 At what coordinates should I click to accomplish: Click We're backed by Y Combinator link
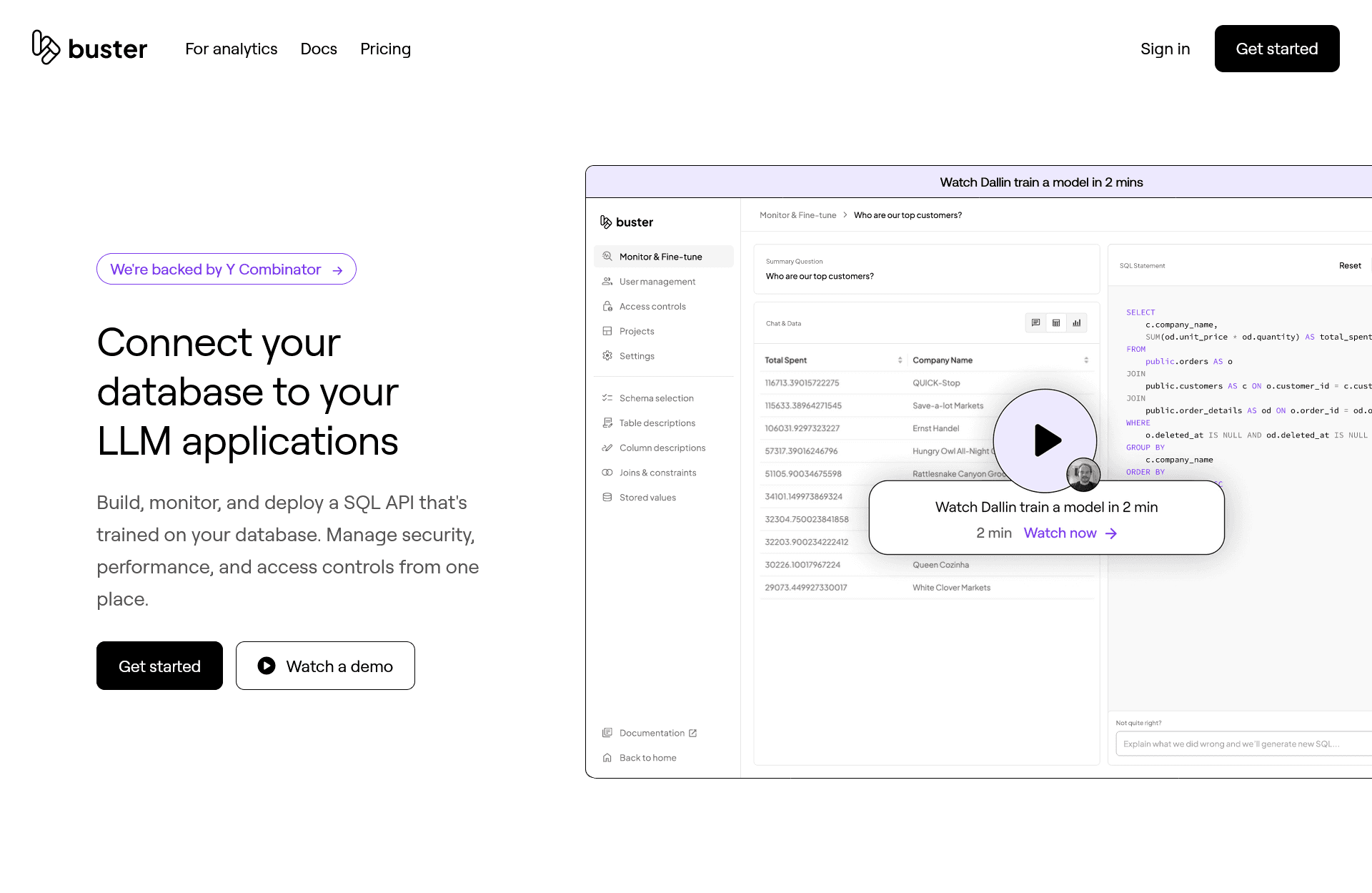pos(226,270)
